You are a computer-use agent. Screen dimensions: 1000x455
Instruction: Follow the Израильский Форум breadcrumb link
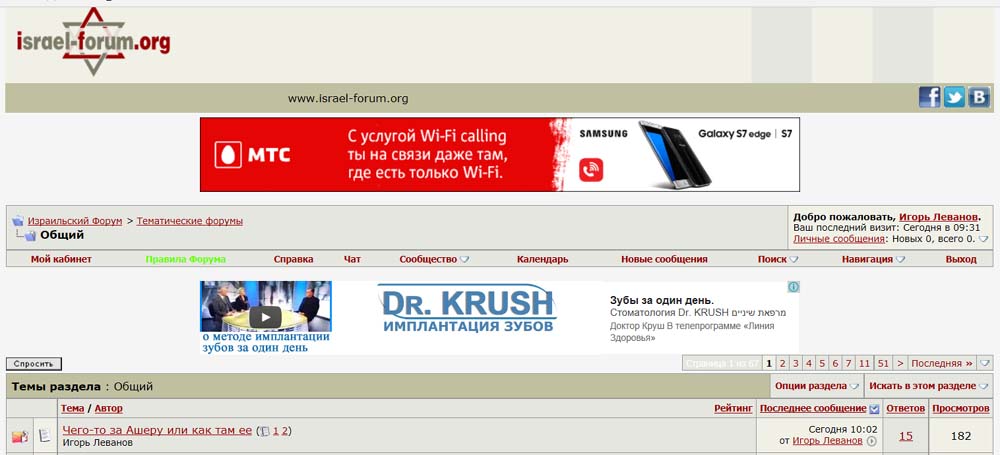[x=75, y=221]
